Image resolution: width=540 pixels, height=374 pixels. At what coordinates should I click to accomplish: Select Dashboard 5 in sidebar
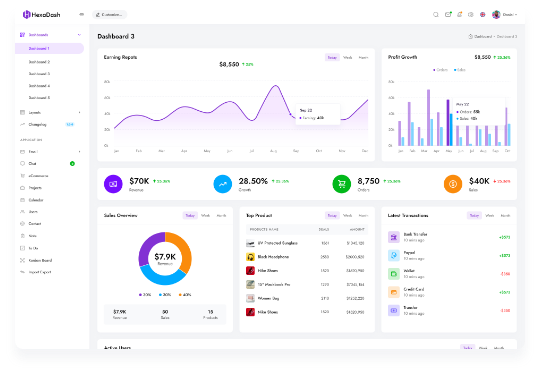point(39,98)
